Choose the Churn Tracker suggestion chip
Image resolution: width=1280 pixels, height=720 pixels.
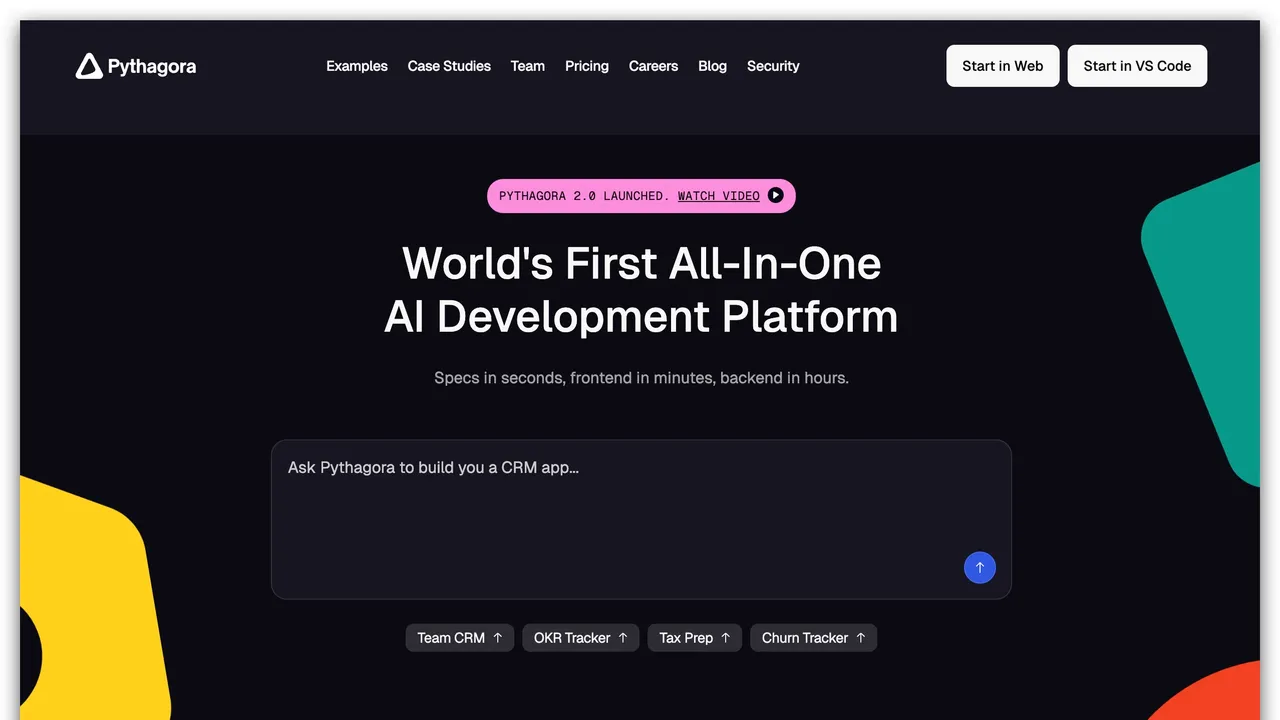[x=814, y=638]
